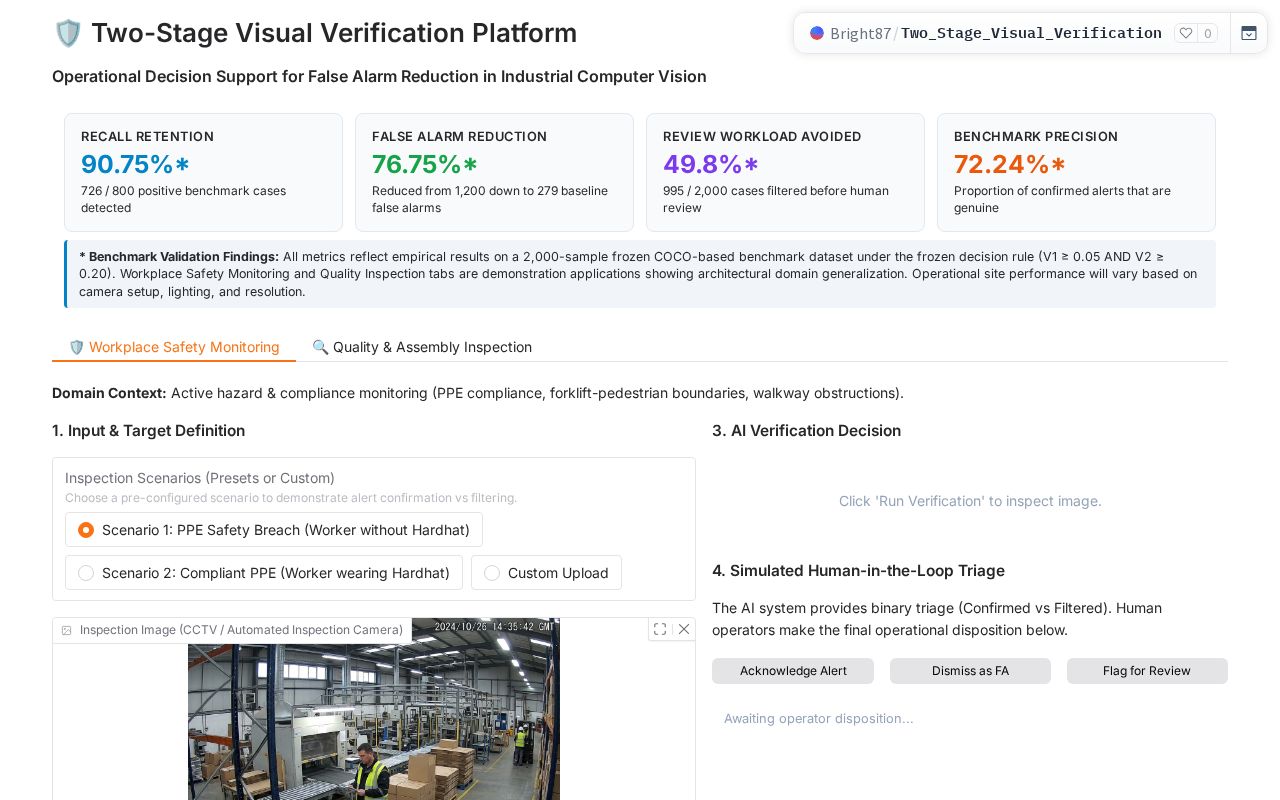Click the image icon next to Inspection Image label

pos(67,630)
